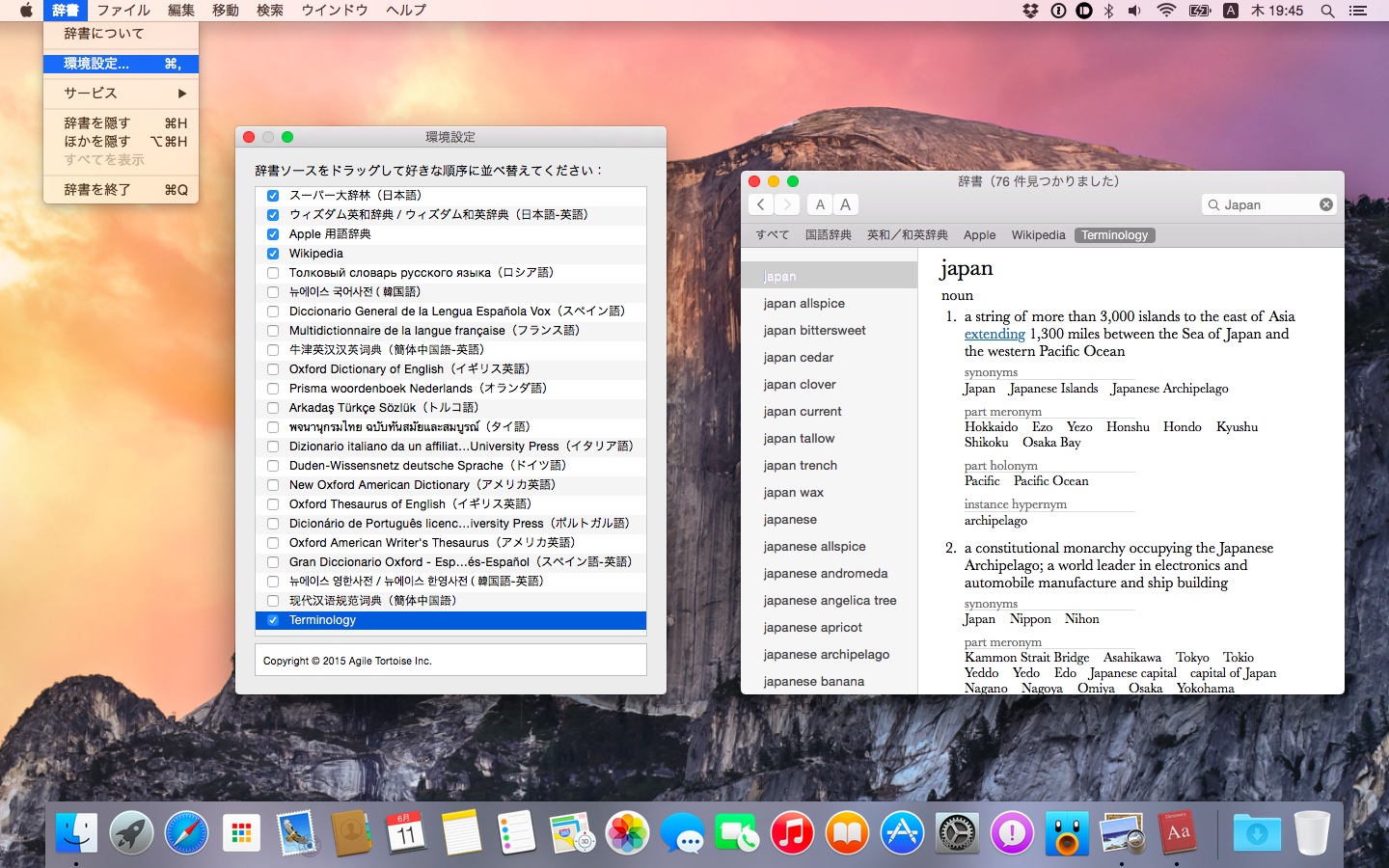This screenshot has height=868, width=1389.
Task: Open FaceTime from the Dock
Action: pos(737,832)
